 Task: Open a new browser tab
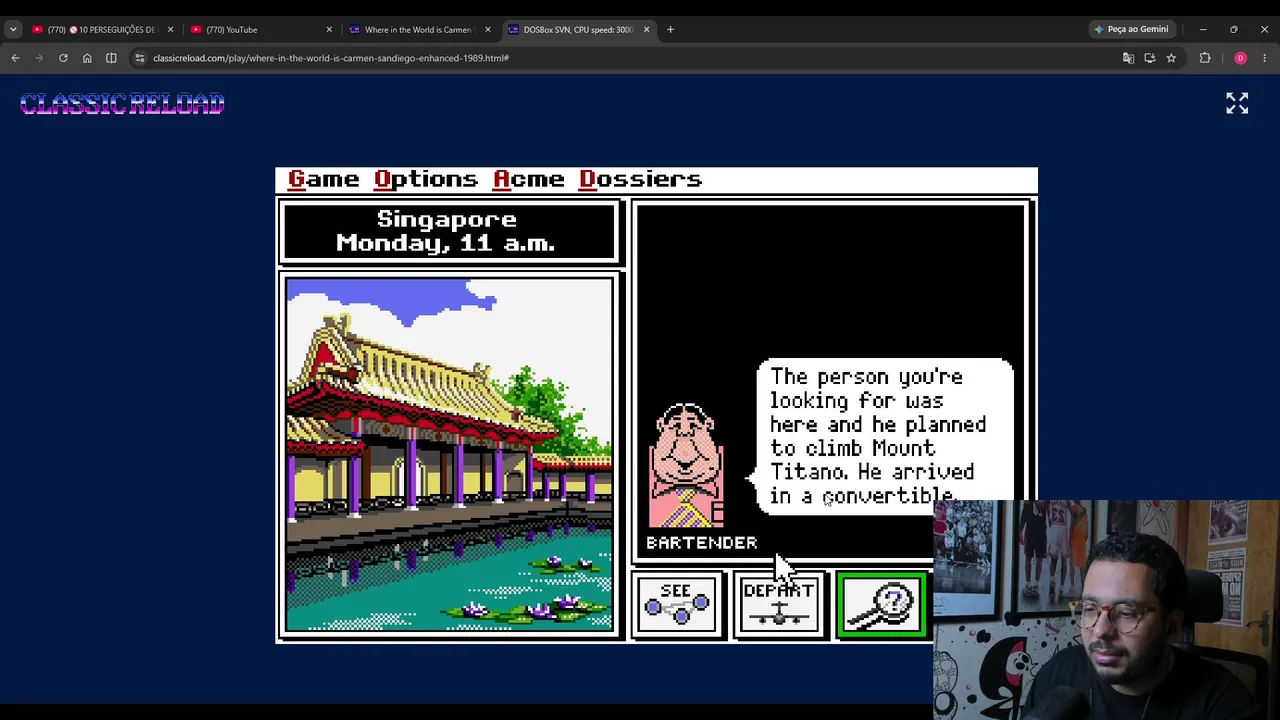[x=670, y=30]
